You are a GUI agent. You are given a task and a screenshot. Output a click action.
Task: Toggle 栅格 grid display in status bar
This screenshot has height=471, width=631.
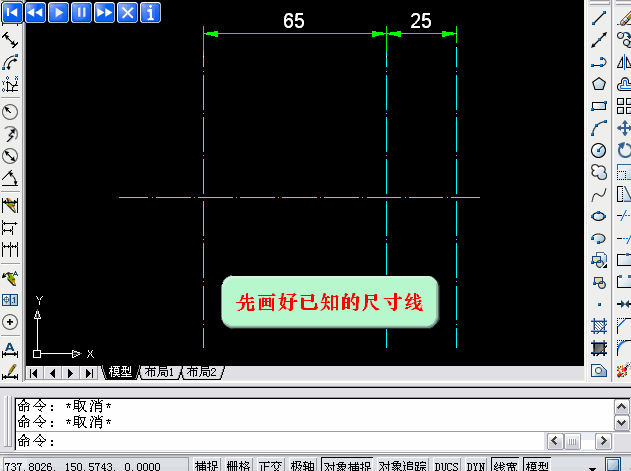(238, 466)
